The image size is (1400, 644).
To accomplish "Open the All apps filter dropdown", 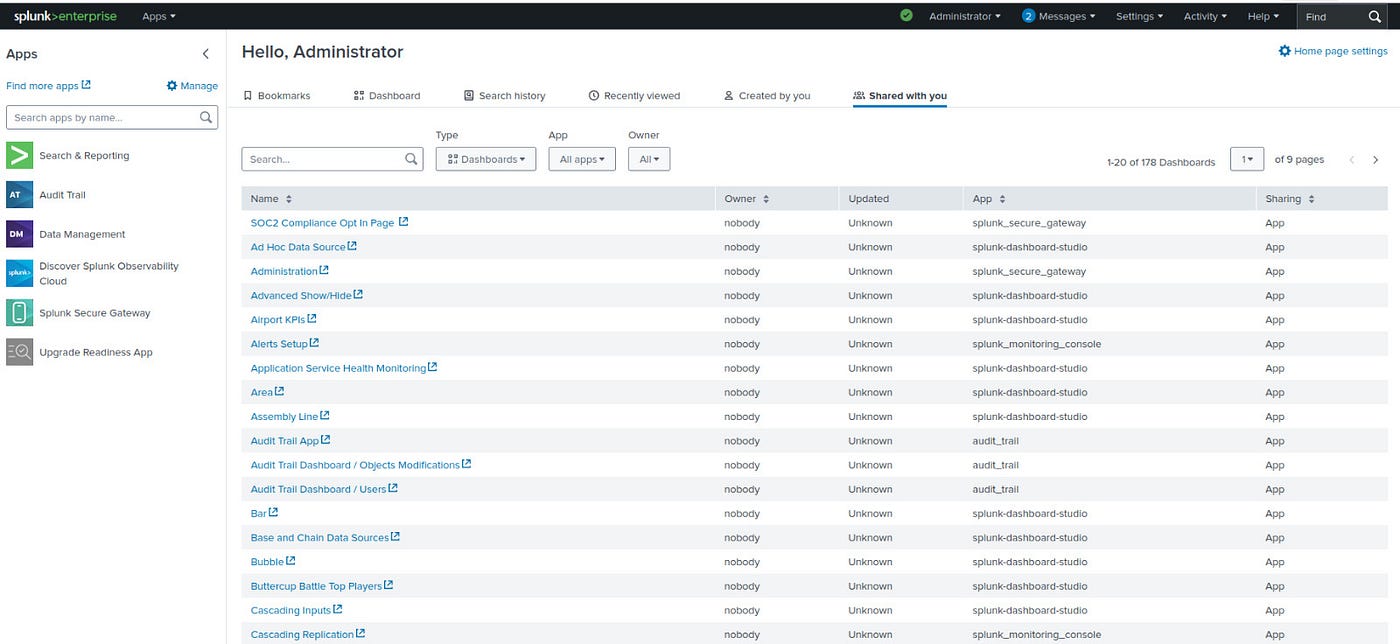I will [x=582, y=159].
